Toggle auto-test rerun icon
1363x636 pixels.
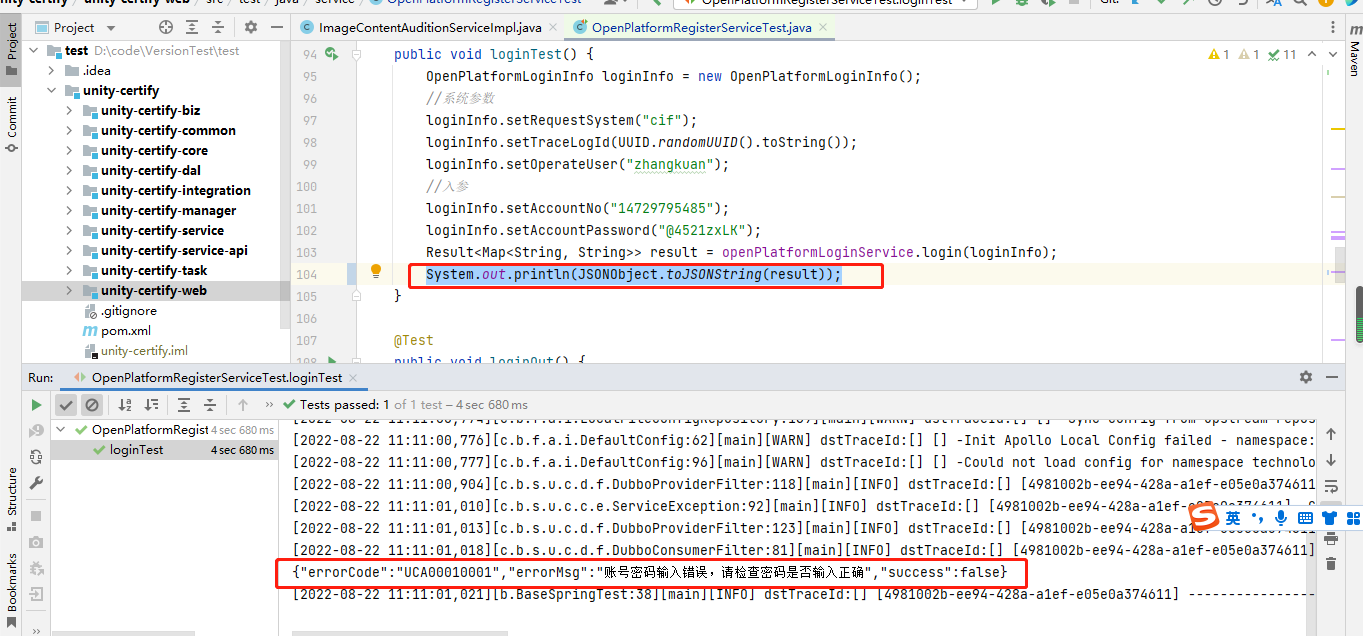tap(36, 457)
